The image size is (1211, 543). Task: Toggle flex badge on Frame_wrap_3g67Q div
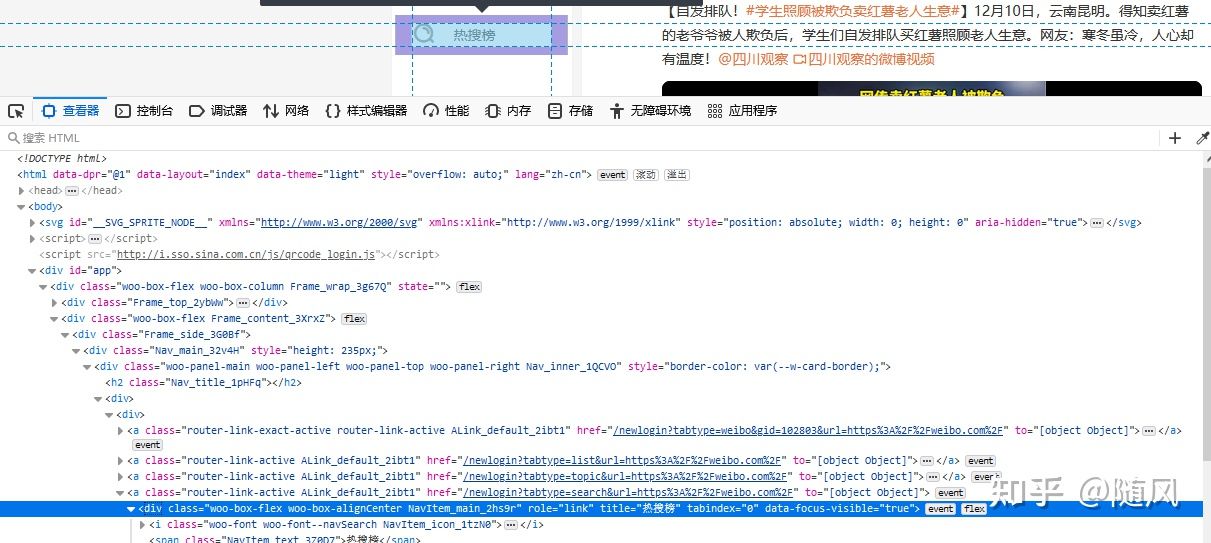(469, 287)
